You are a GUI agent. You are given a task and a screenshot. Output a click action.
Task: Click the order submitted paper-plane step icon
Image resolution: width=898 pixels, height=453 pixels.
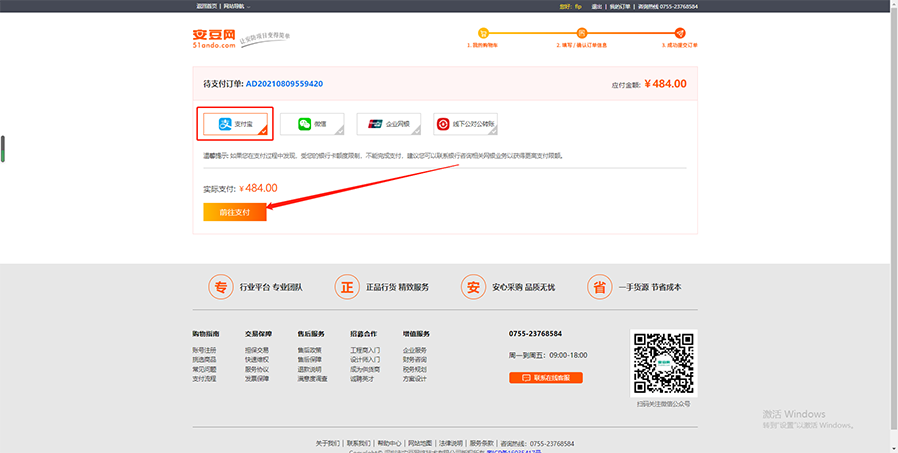pyautogui.click(x=680, y=33)
